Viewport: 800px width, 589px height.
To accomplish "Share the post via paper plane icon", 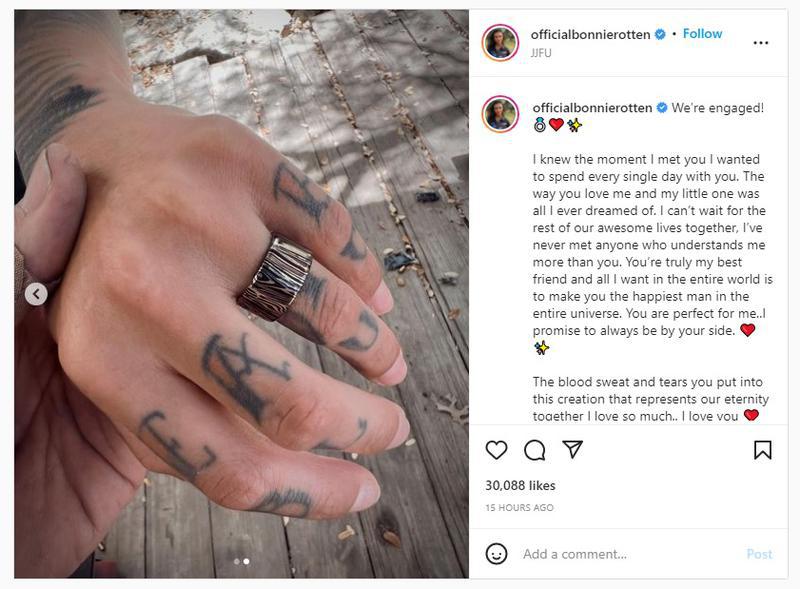I will tap(572, 449).
